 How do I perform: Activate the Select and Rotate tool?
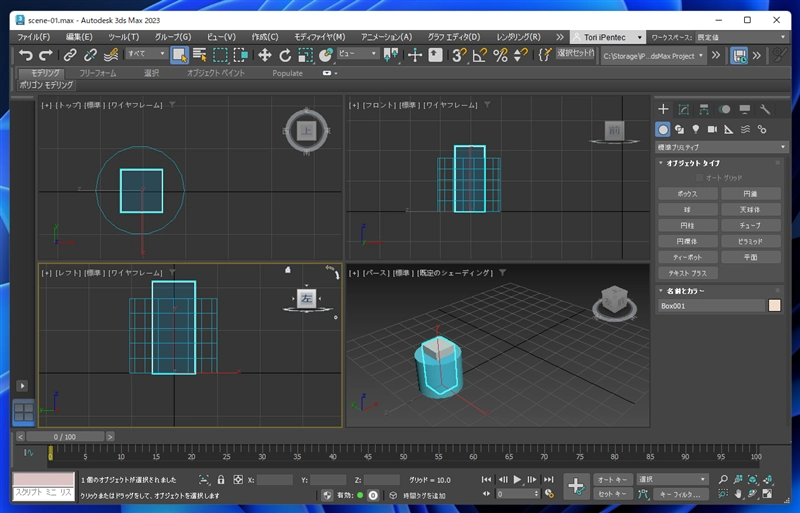[285, 55]
